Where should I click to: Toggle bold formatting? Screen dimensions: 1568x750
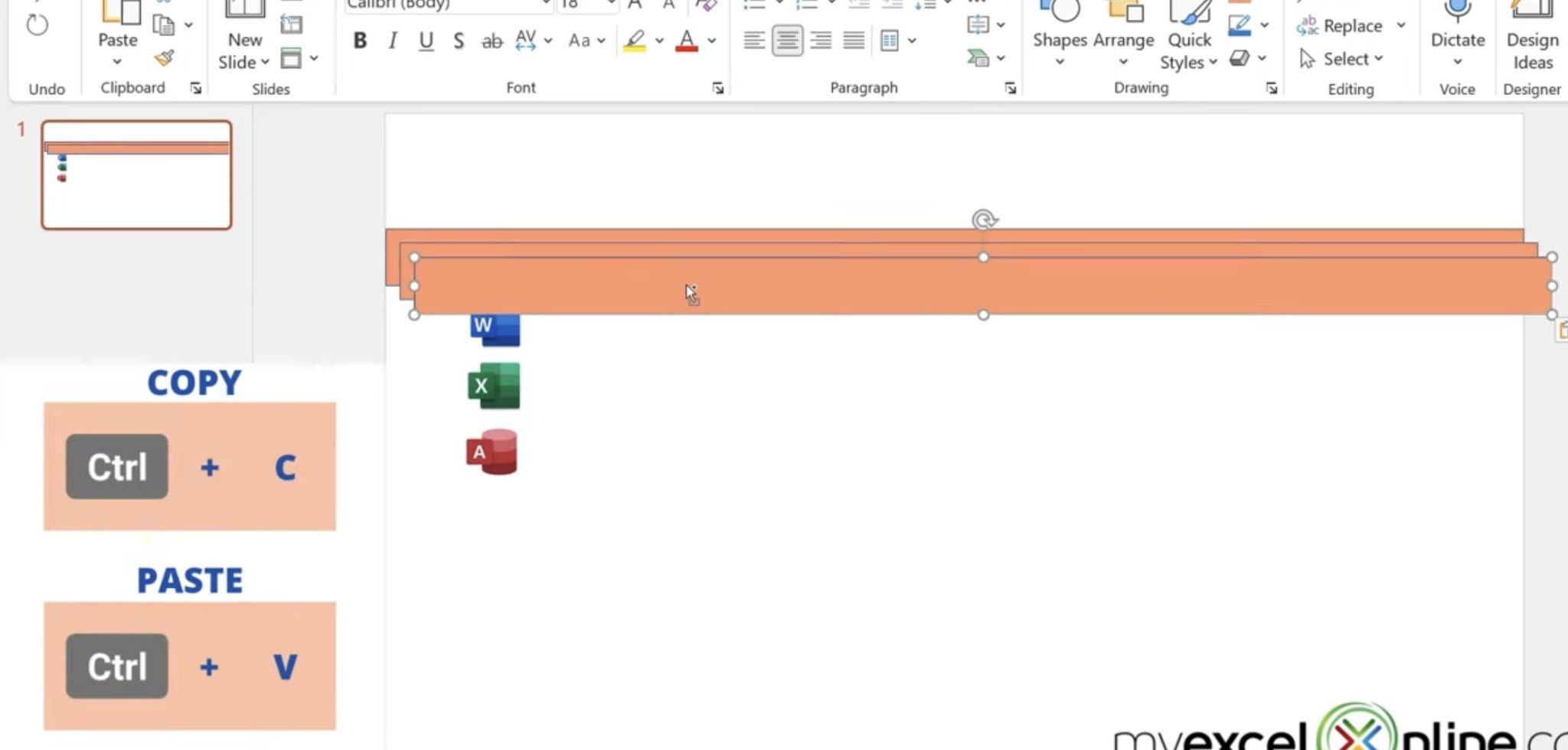pyautogui.click(x=359, y=41)
